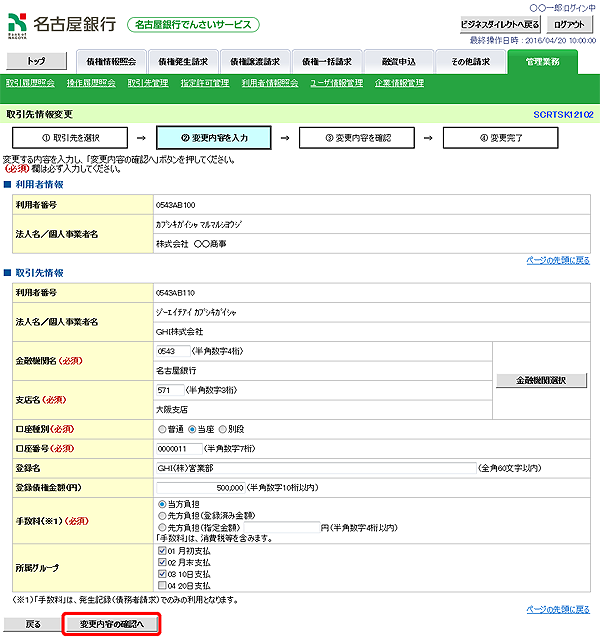Open the 指定許可管理 submenu link
Image resolution: width=600 pixels, height=638 pixels.
205,83
